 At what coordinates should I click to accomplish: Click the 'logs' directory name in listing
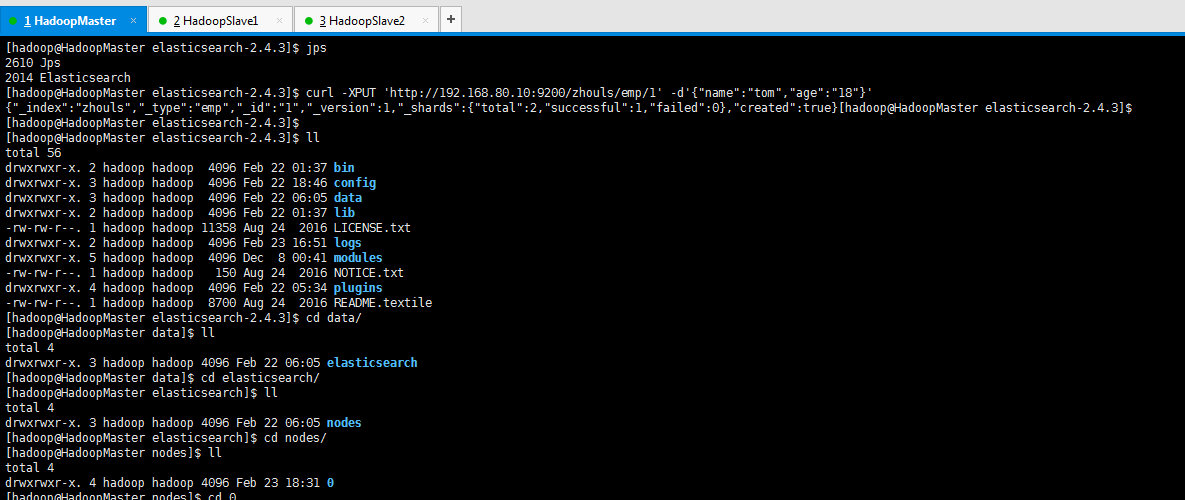348,242
